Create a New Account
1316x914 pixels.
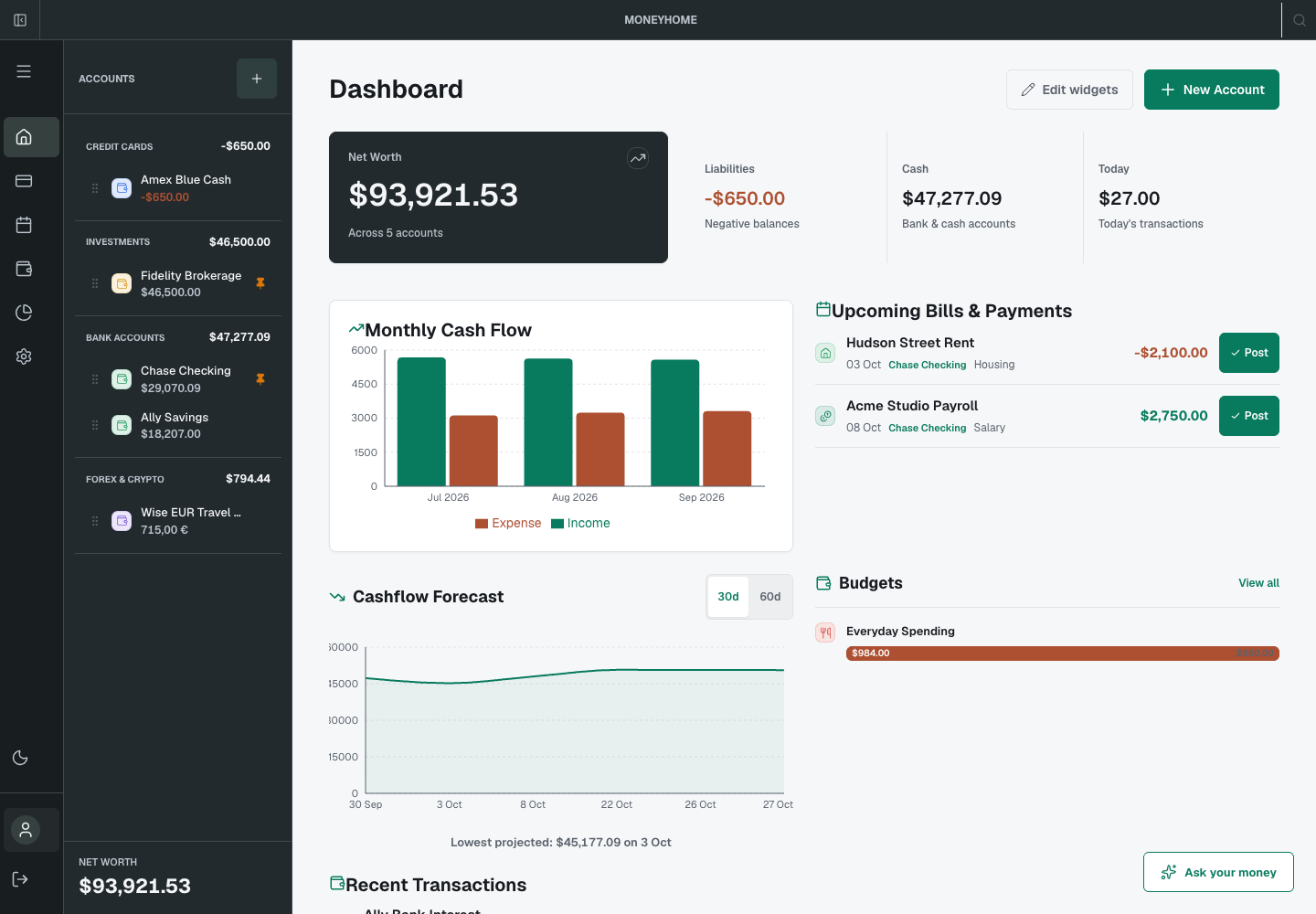click(x=1212, y=90)
